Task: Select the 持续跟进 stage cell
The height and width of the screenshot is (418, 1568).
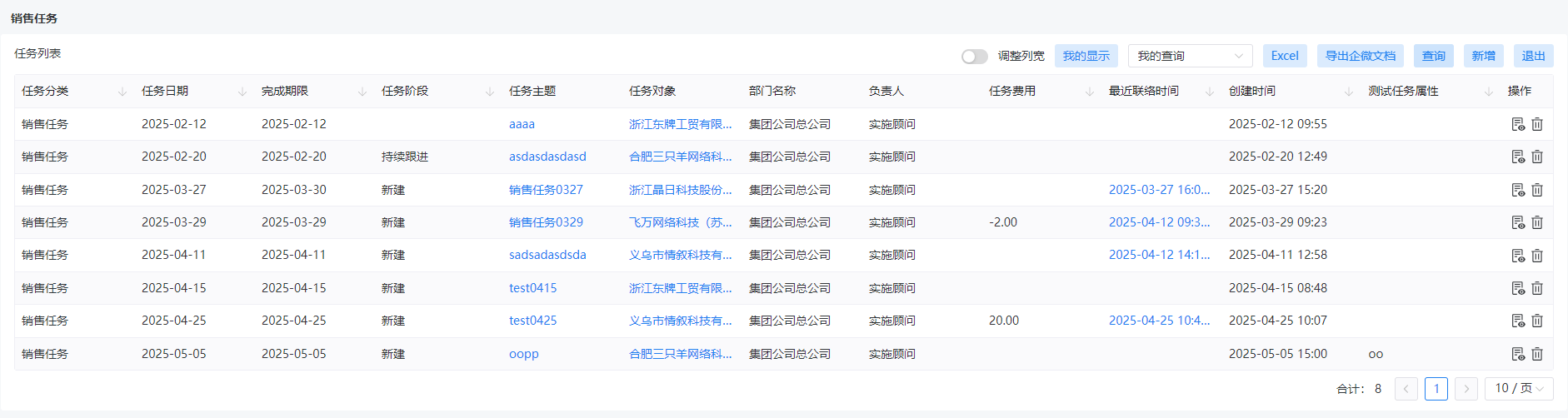Action: click(405, 157)
